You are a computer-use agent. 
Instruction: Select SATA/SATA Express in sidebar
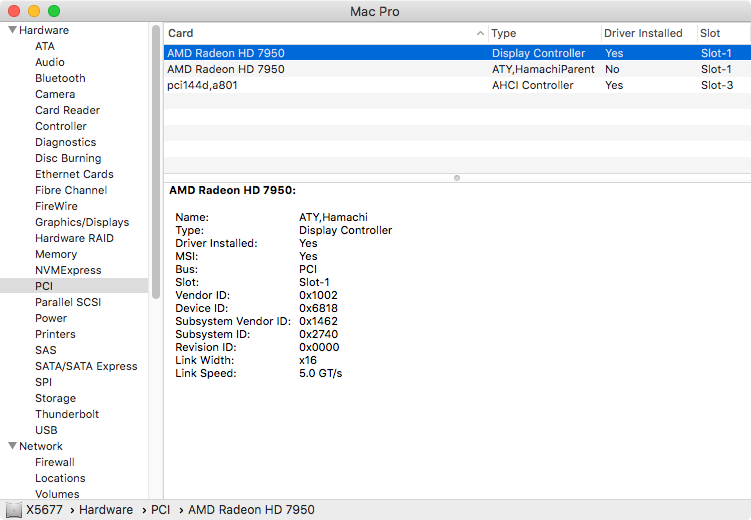pyautogui.click(x=86, y=366)
